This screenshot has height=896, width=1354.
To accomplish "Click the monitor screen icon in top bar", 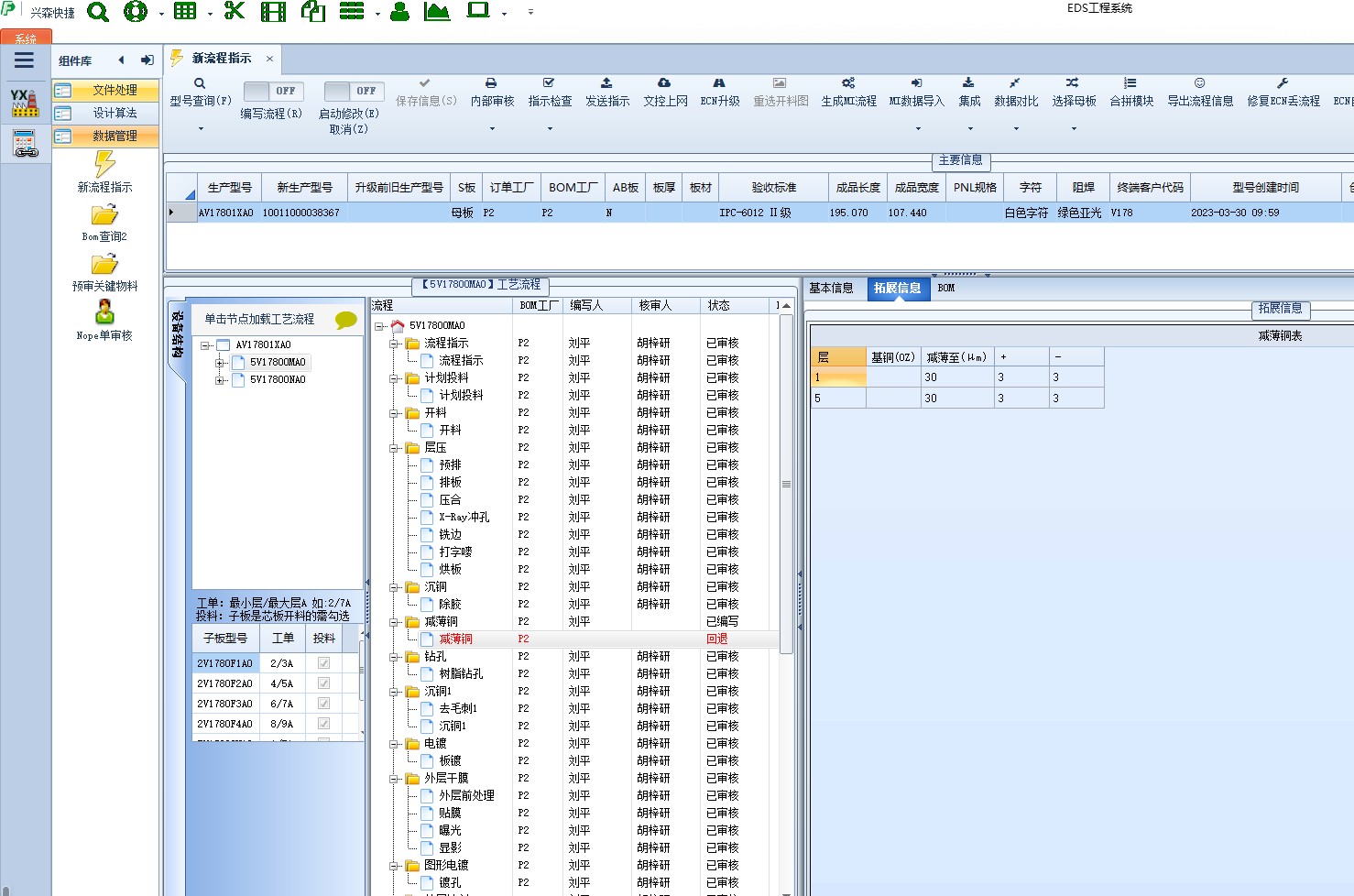I will point(478,11).
